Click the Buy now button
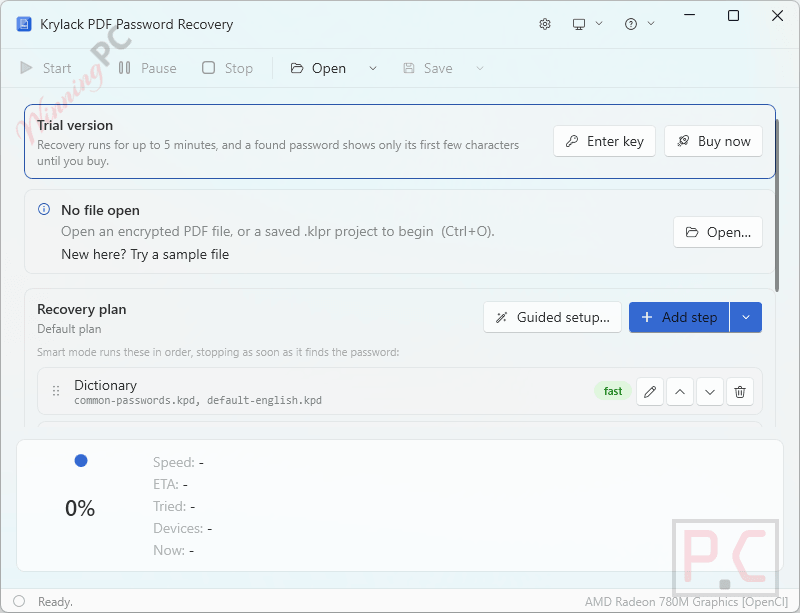Viewport: 800px width, 613px height. click(713, 141)
